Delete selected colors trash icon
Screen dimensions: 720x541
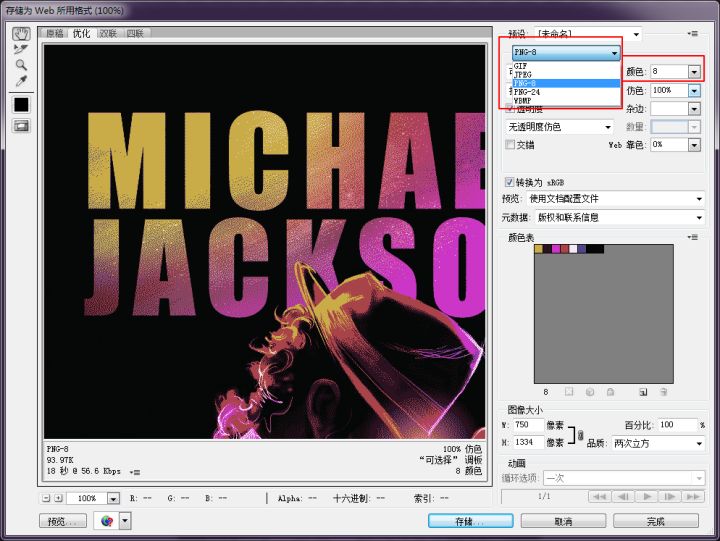(664, 392)
